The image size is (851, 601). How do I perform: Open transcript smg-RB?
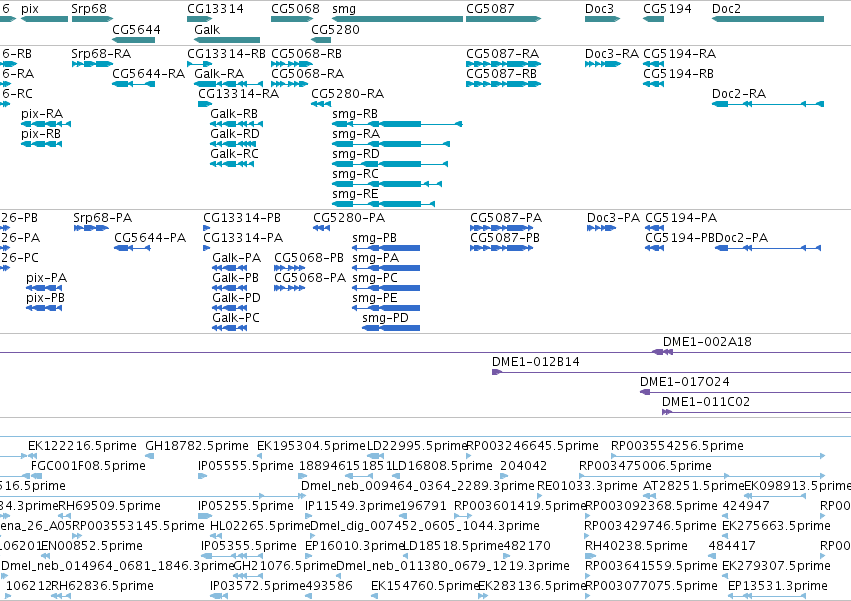click(x=355, y=114)
